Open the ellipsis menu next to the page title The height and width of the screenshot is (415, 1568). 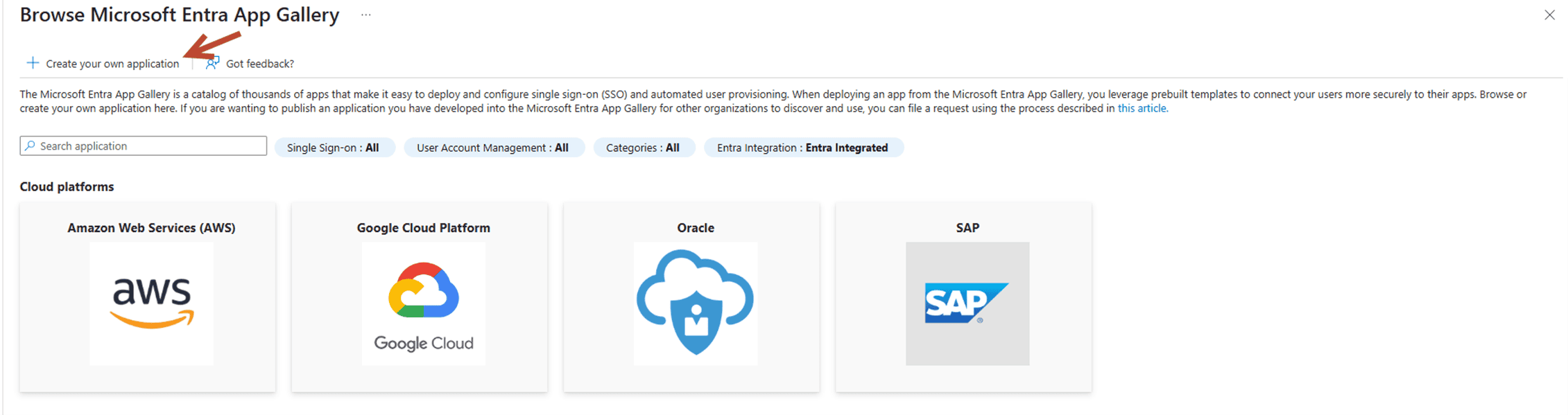[x=366, y=15]
